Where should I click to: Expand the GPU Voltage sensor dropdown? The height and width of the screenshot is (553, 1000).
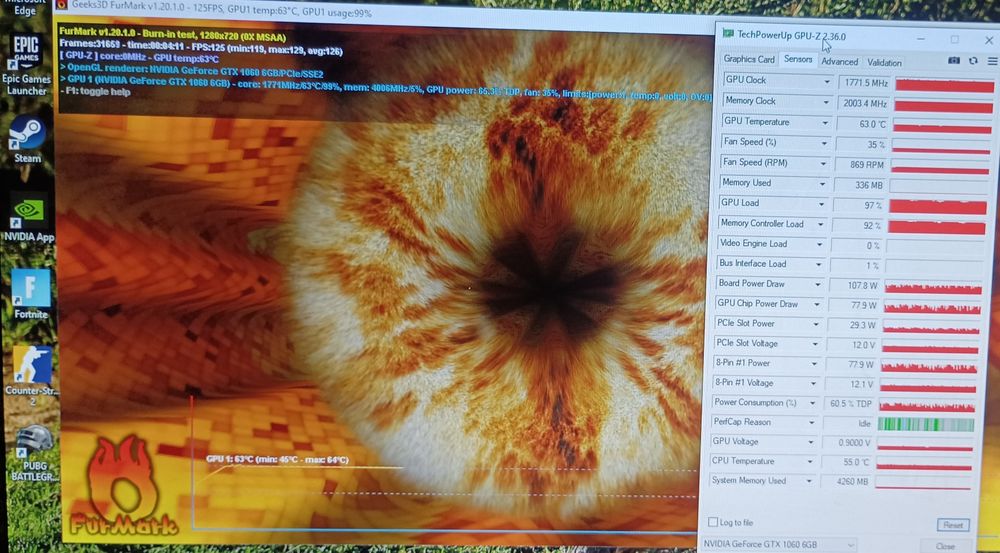point(811,442)
